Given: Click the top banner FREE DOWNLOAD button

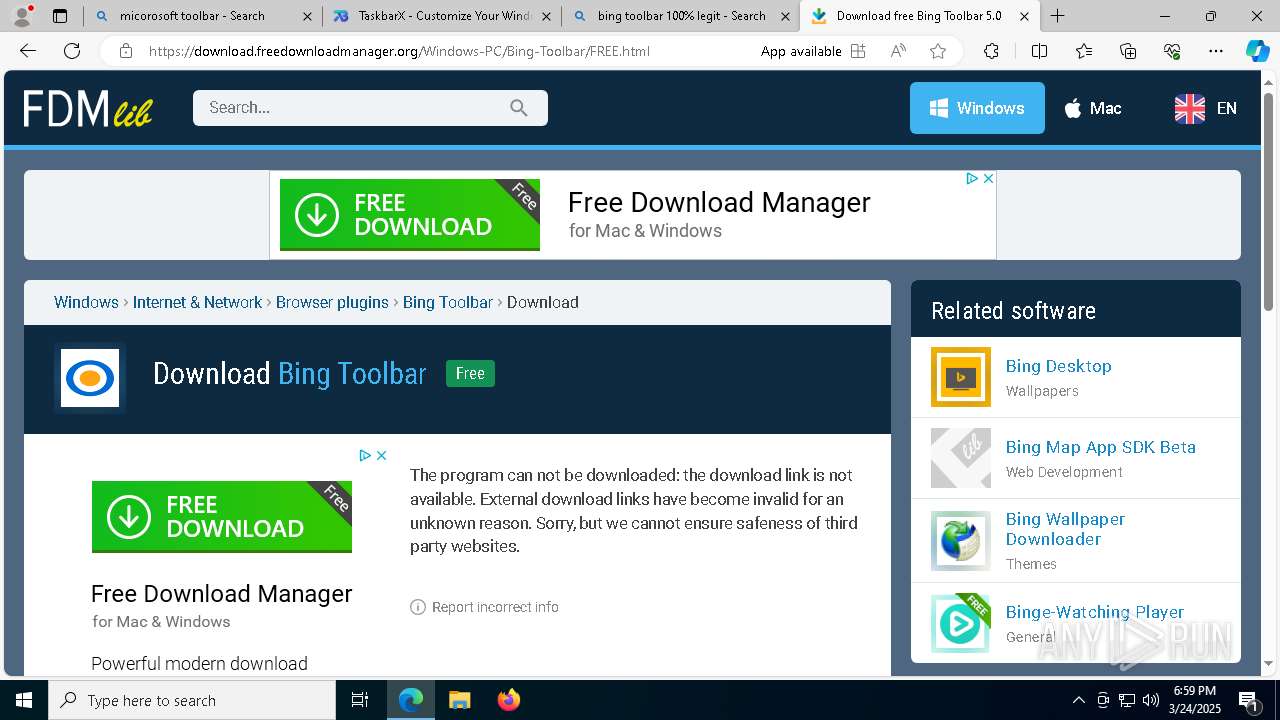Looking at the screenshot, I should (410, 214).
